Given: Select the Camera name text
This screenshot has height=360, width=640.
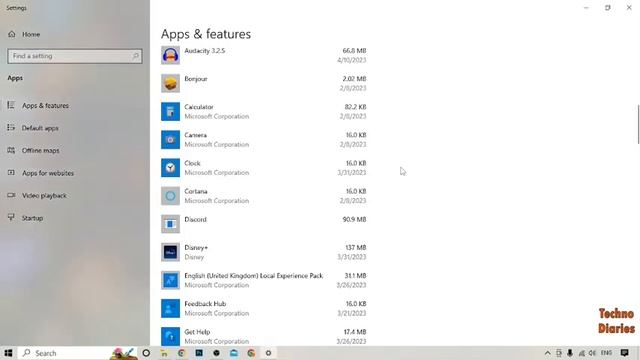Looking at the screenshot, I should pyautogui.click(x=196, y=135).
